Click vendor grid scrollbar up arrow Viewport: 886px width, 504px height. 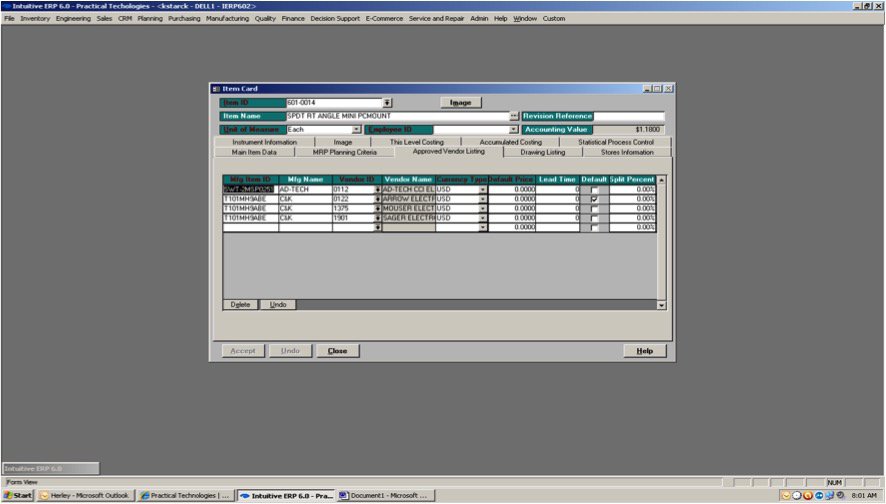(662, 180)
